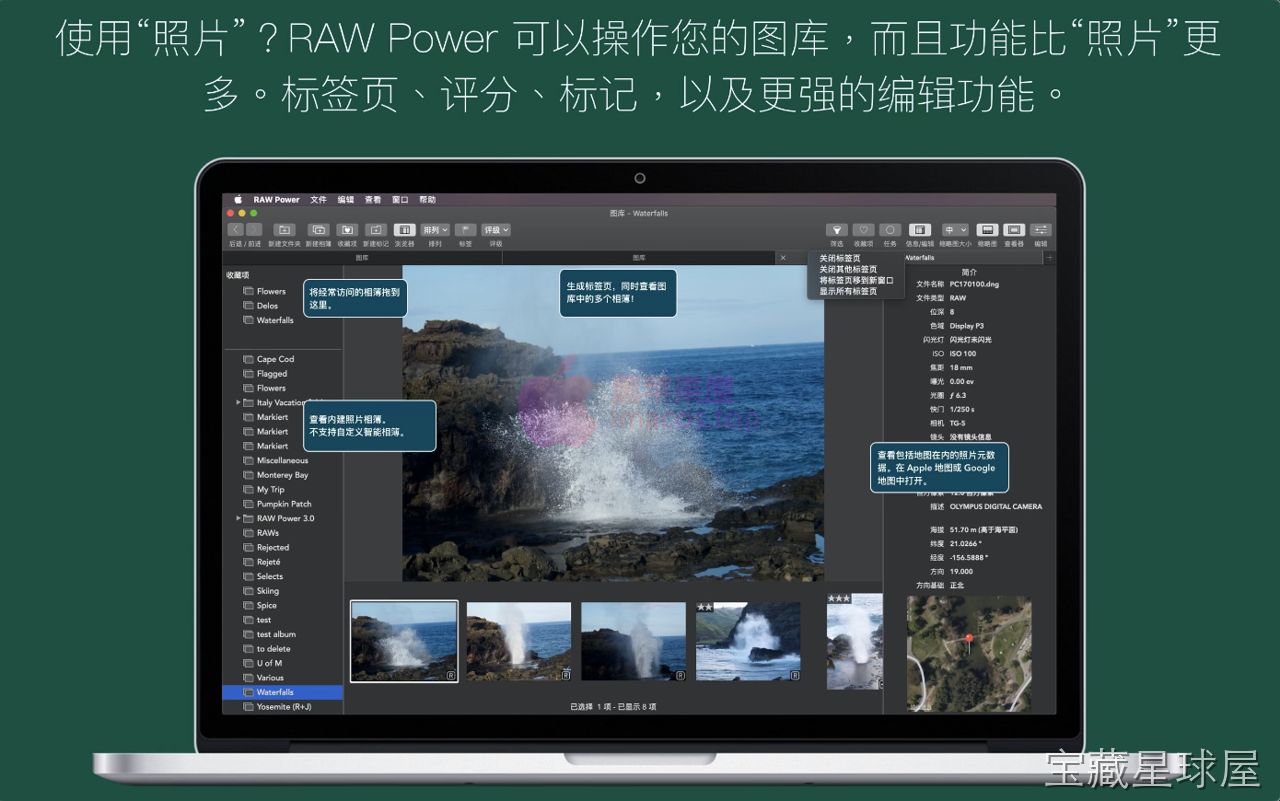1280x801 pixels.
Task: Select Waterfalls under the 收藏项 favorites section
Action: pyautogui.click(x=275, y=320)
